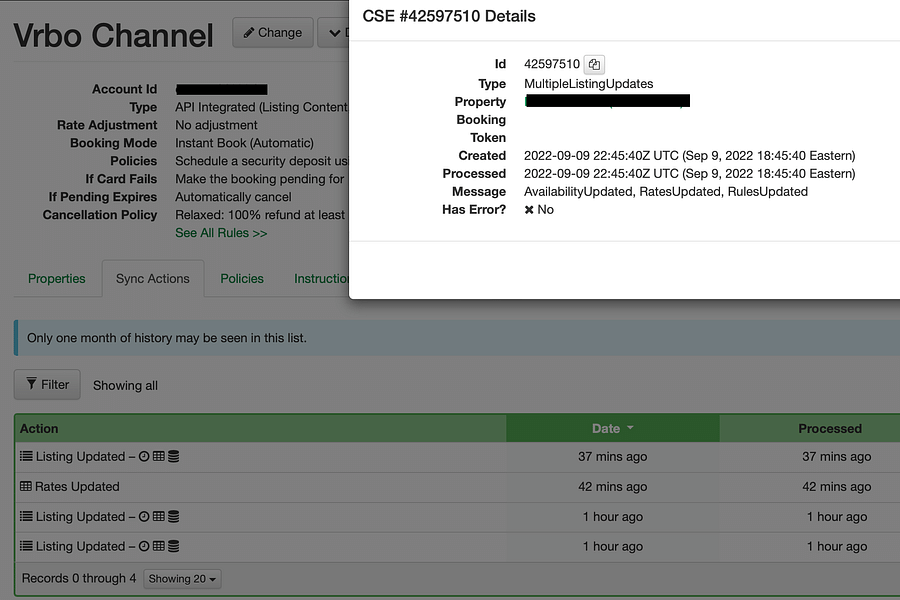This screenshot has width=900, height=600.
Task: Switch to the Policies tab
Action: (x=242, y=279)
